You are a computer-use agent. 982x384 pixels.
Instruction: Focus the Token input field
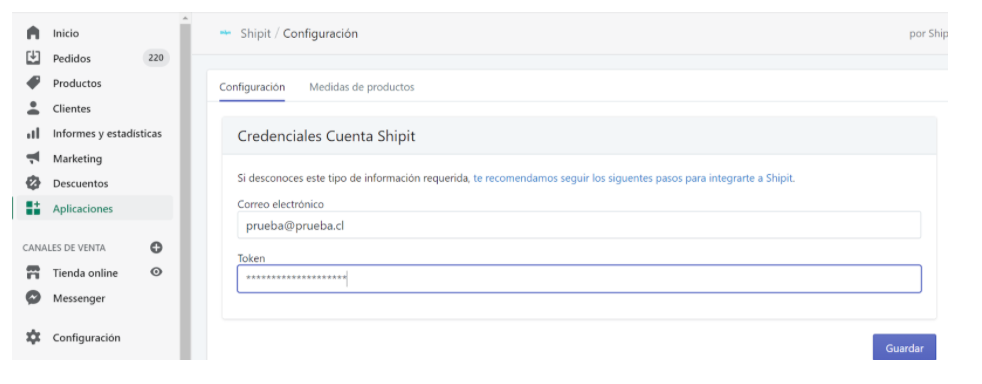coord(579,279)
